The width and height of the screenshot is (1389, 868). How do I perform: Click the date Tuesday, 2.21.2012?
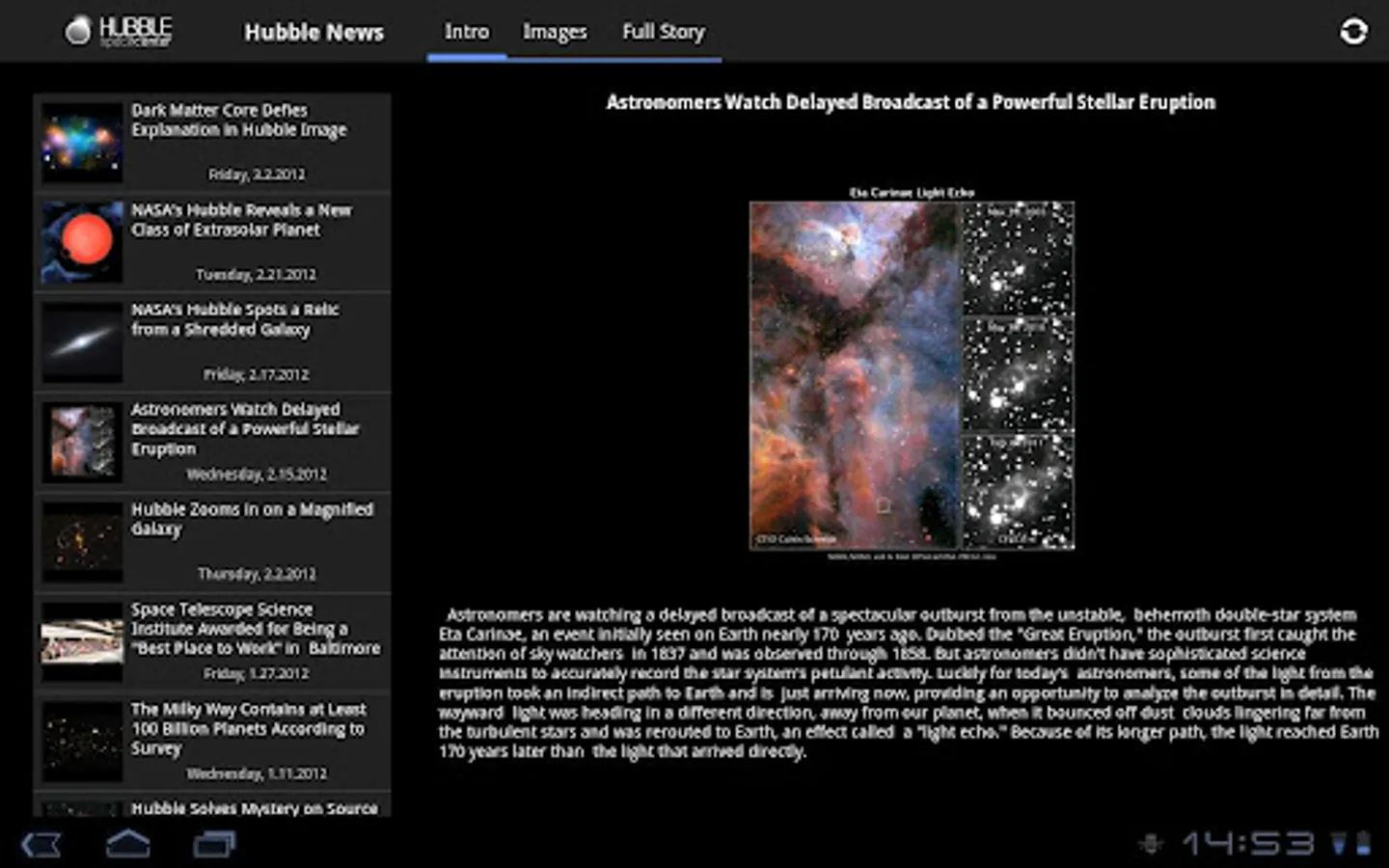(256, 274)
